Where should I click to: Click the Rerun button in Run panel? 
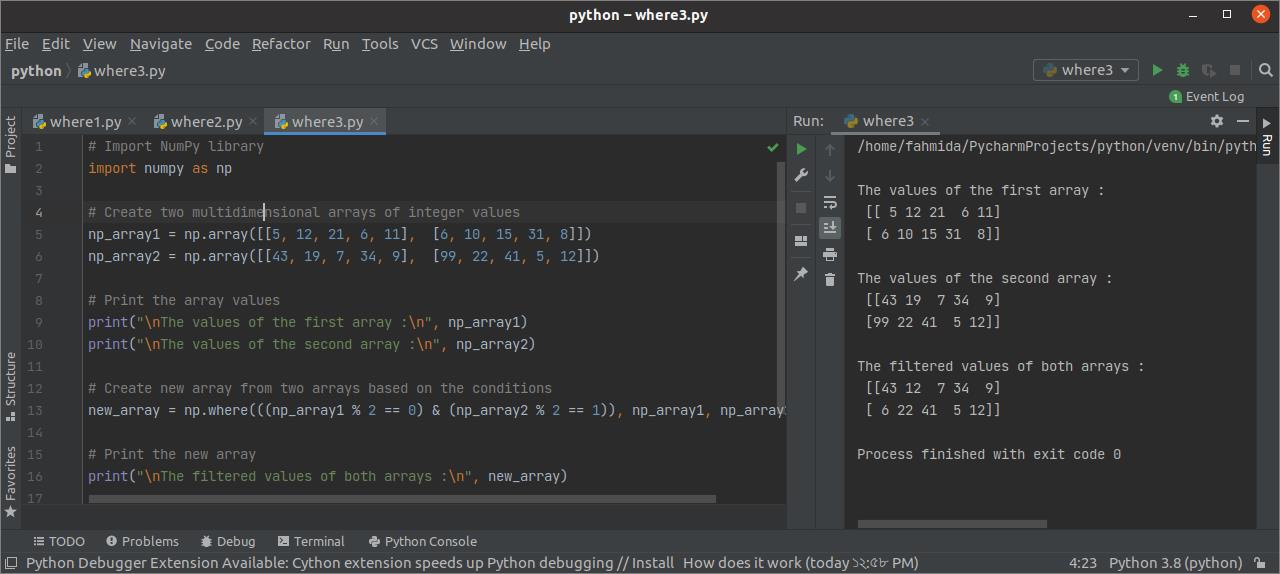point(801,149)
